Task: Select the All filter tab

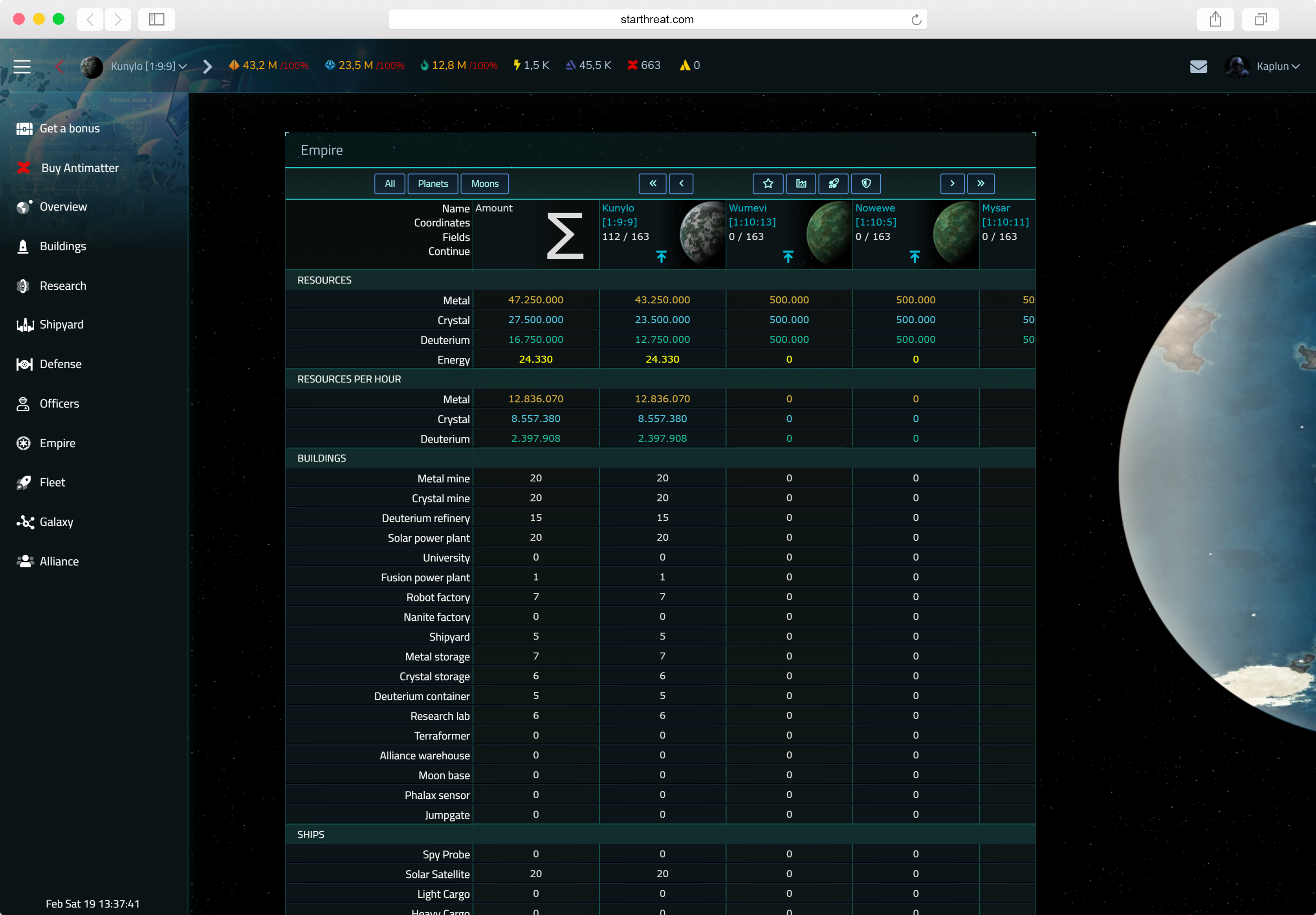Action: [x=390, y=184]
